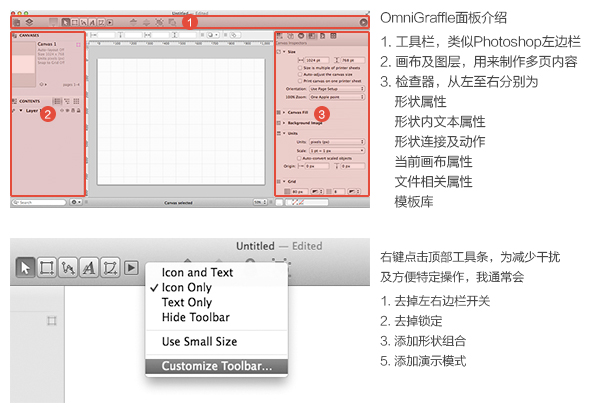Toggle inspectors button at toolbar far end
This screenshot has width=590, height=413.
pyautogui.click(x=363, y=22)
